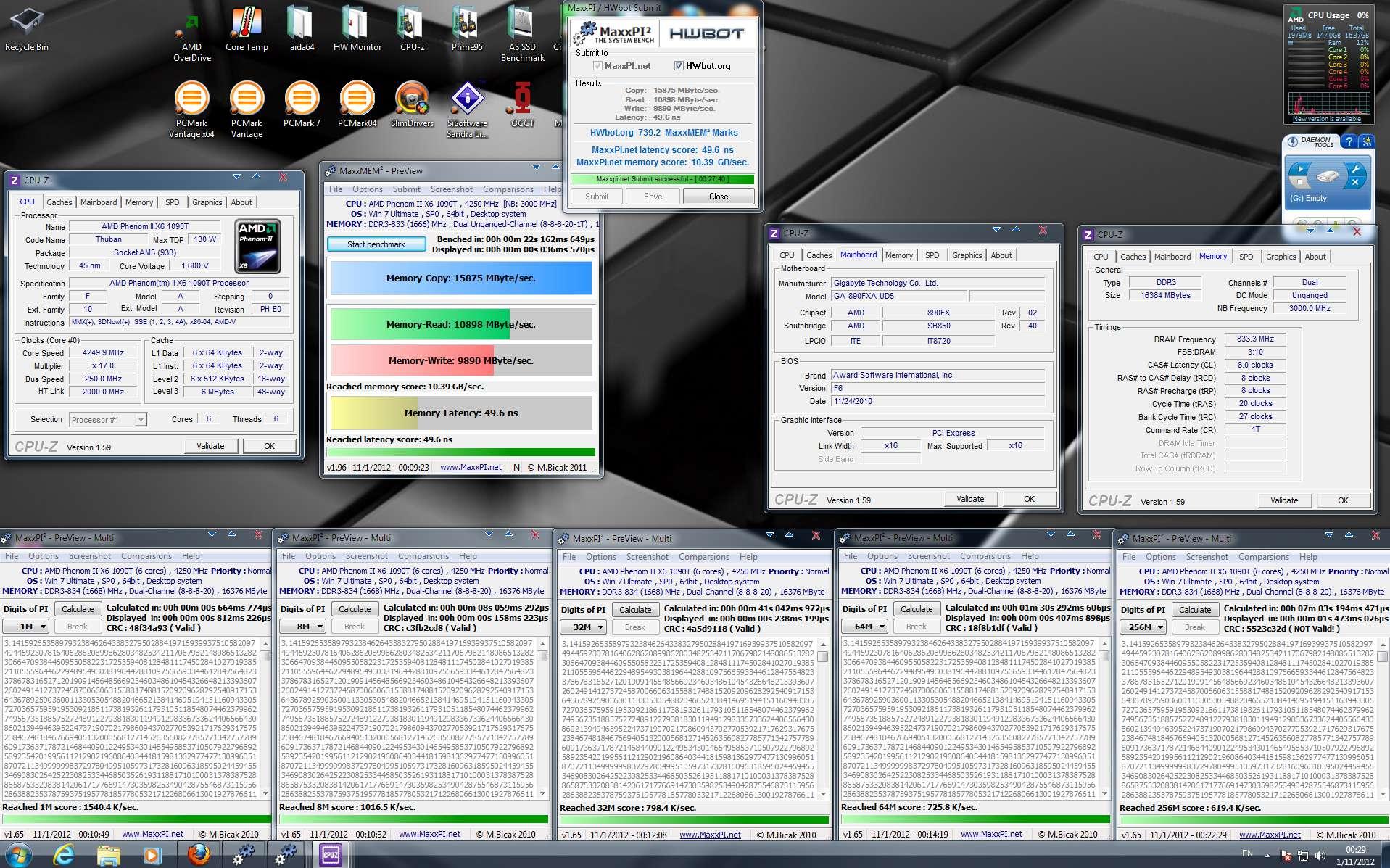Screen dimensions: 1390x868
Task: Click Start benchmark in MaxxMEM
Action: [x=376, y=244]
